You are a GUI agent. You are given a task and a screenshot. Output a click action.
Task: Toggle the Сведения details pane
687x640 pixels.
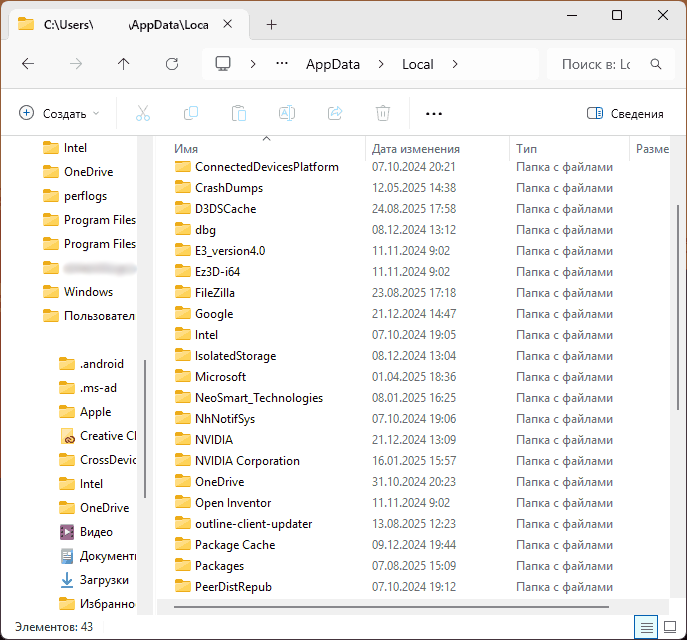click(x=625, y=113)
